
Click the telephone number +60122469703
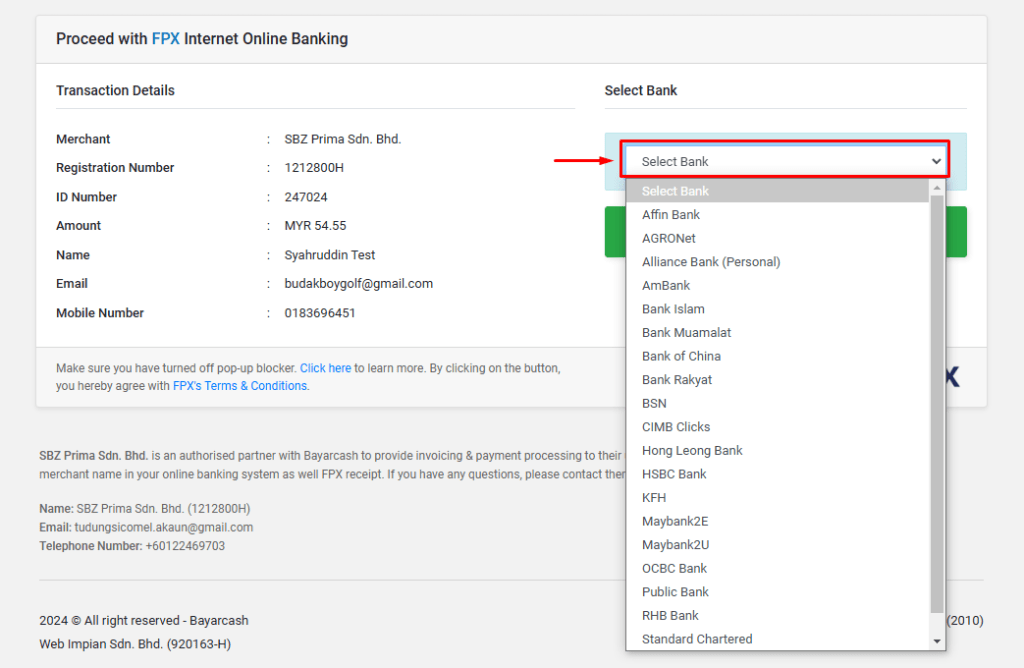185,546
